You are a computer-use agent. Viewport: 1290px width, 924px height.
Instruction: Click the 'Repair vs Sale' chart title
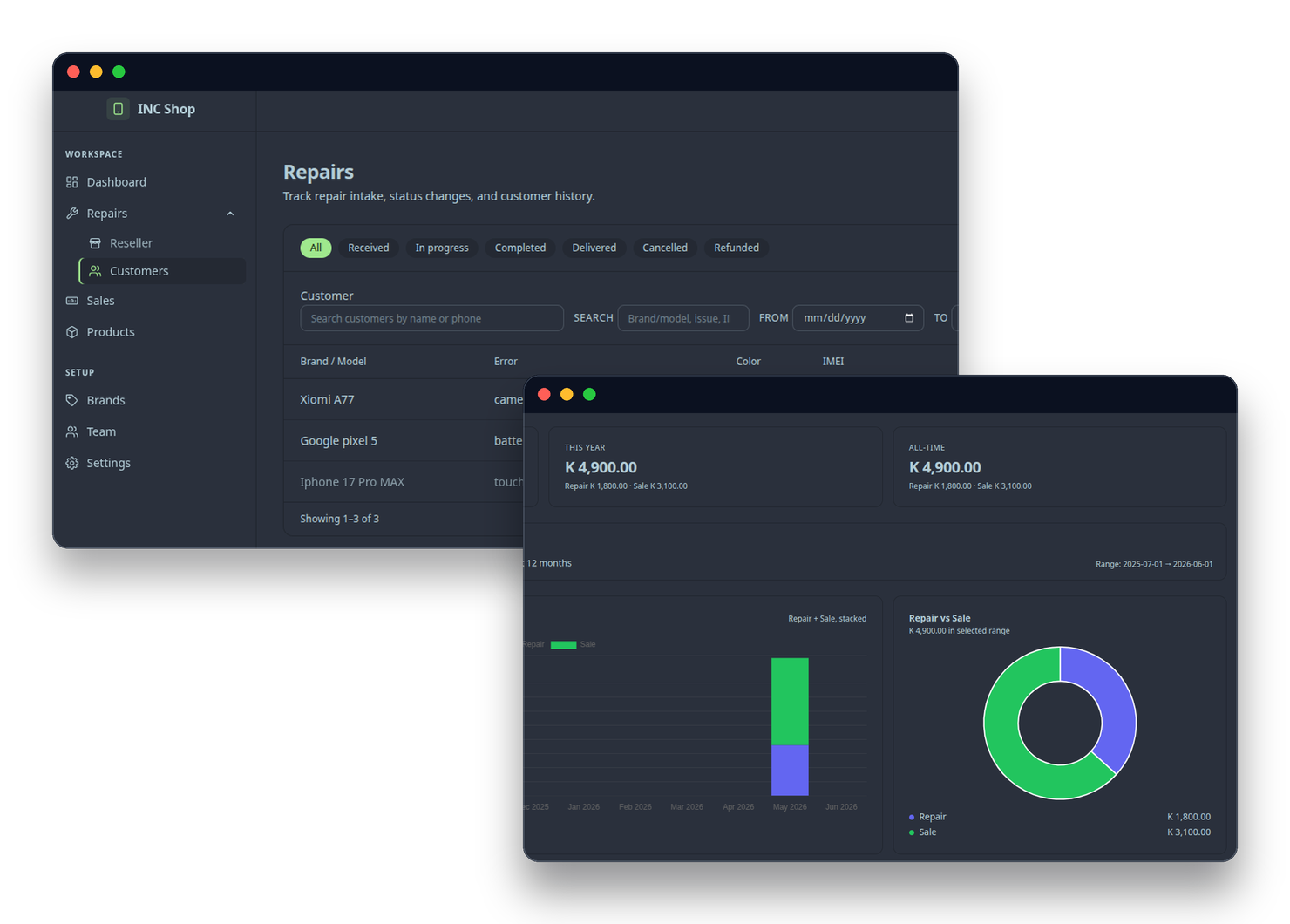click(x=940, y=618)
